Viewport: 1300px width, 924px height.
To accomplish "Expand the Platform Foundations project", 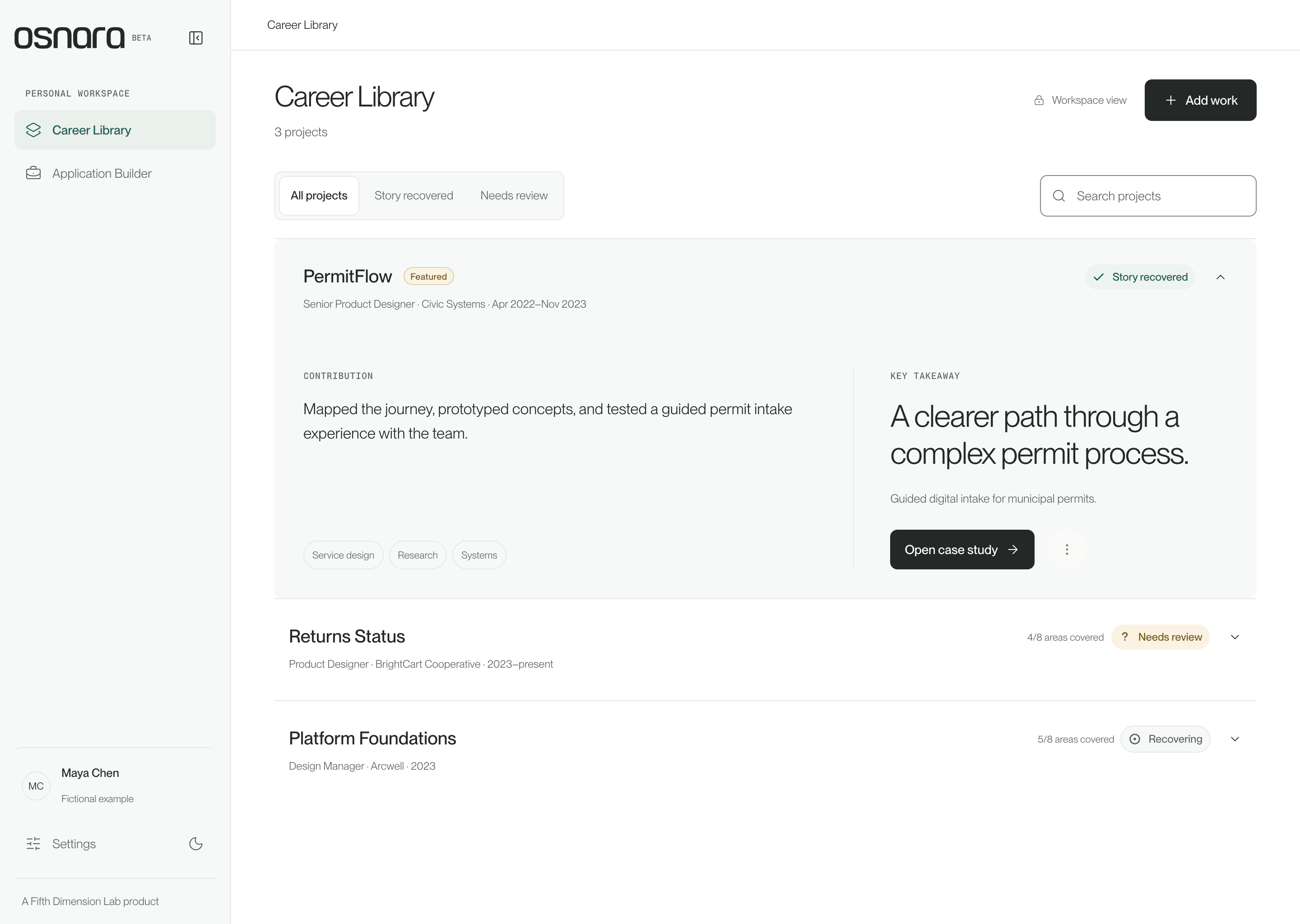I will click(x=1235, y=739).
